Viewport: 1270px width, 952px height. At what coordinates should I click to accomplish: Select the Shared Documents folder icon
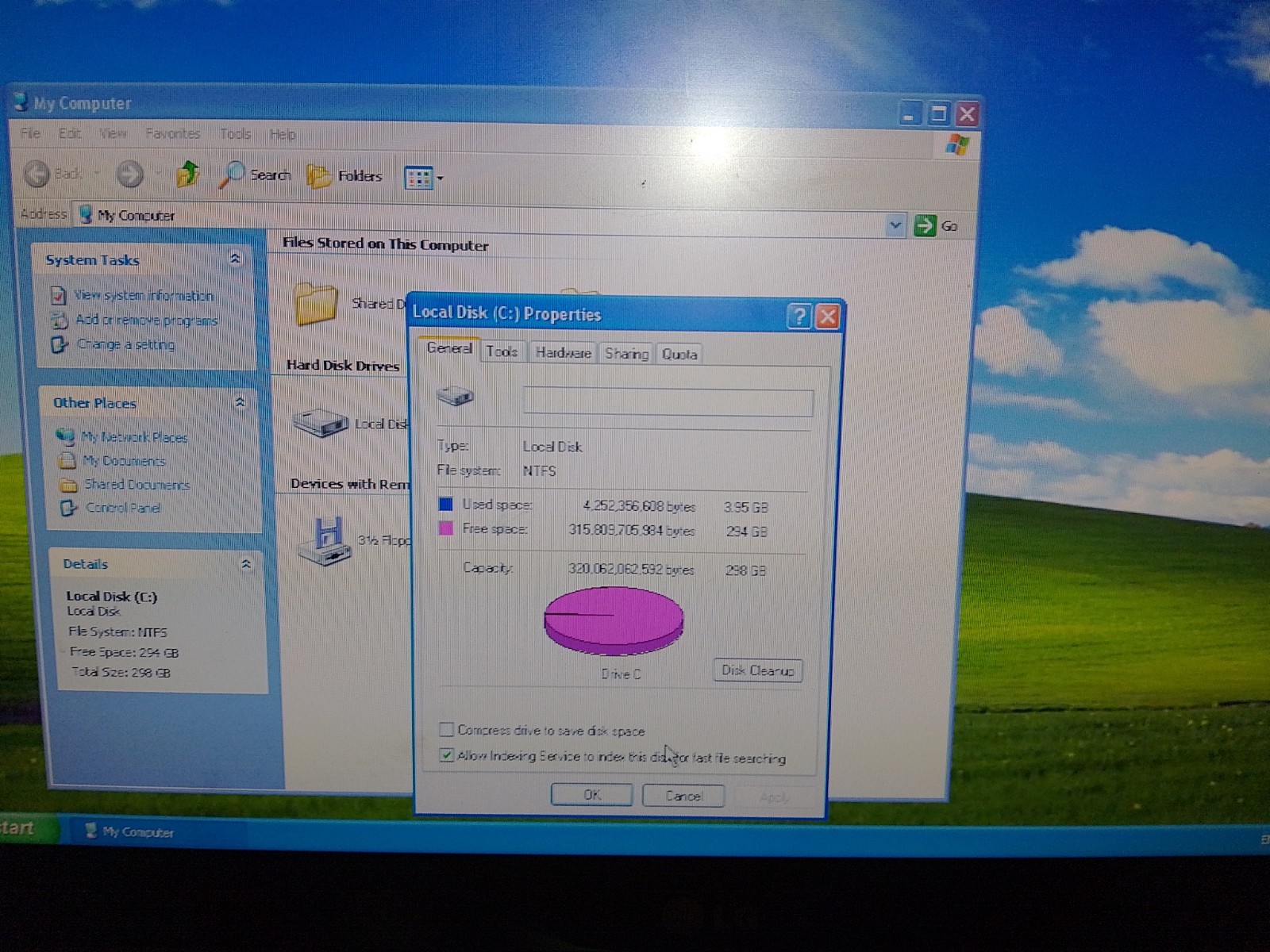point(316,303)
